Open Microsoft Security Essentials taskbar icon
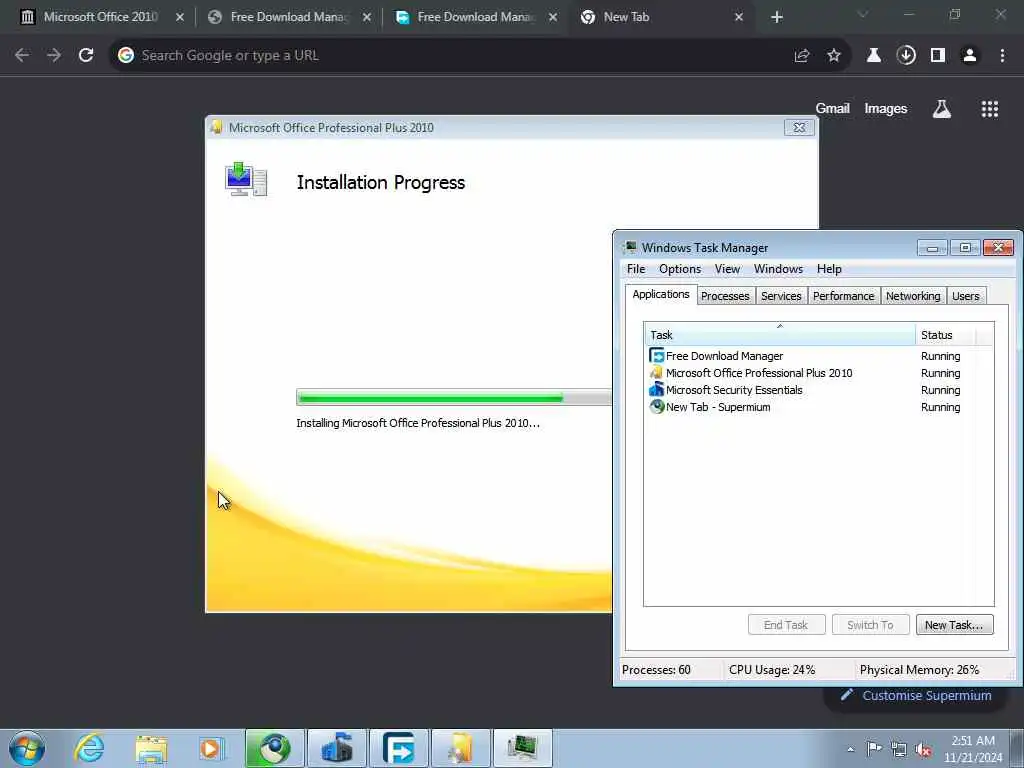This screenshot has height=768, width=1024. [x=336, y=748]
